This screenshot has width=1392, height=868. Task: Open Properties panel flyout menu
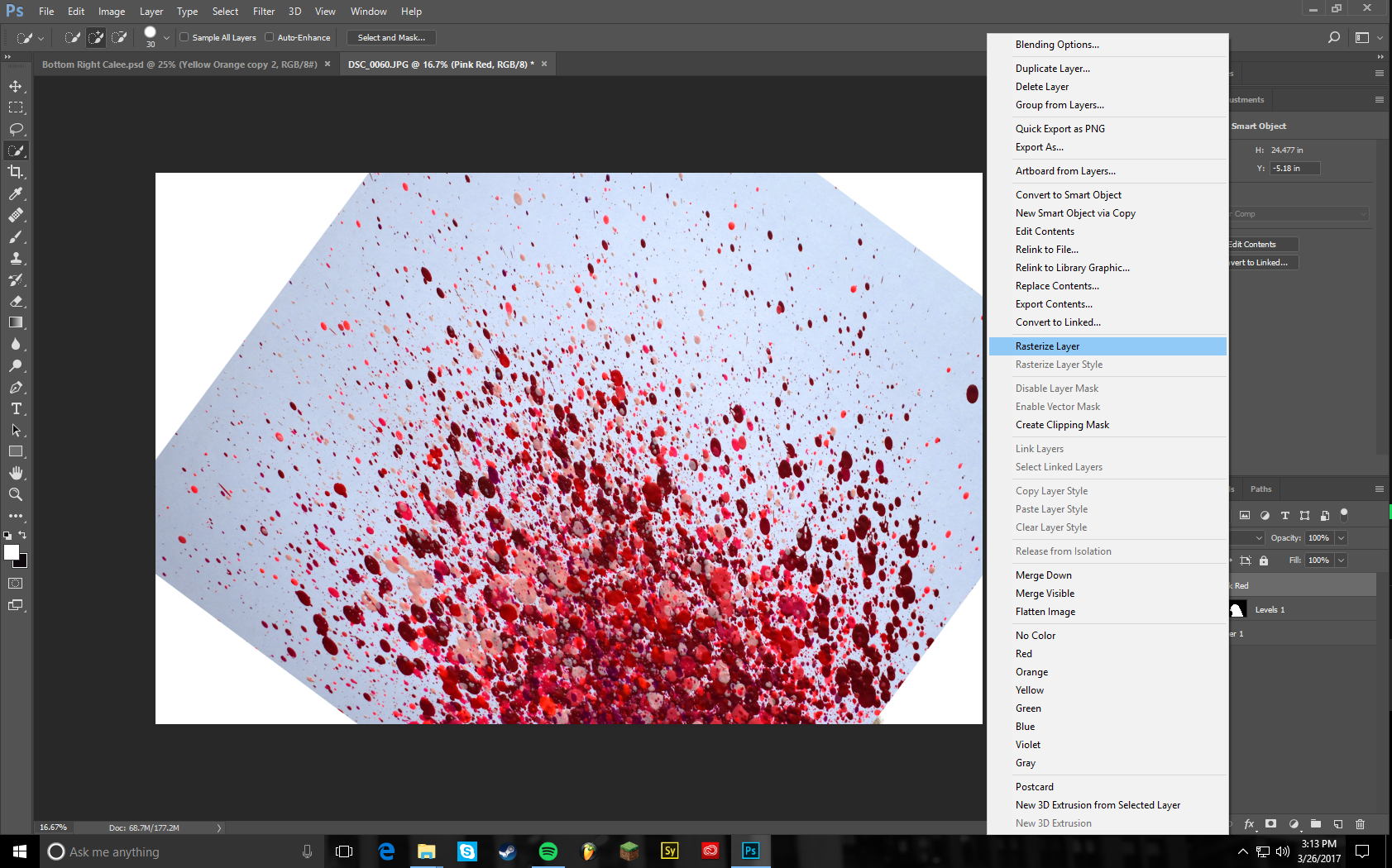coord(1380,99)
